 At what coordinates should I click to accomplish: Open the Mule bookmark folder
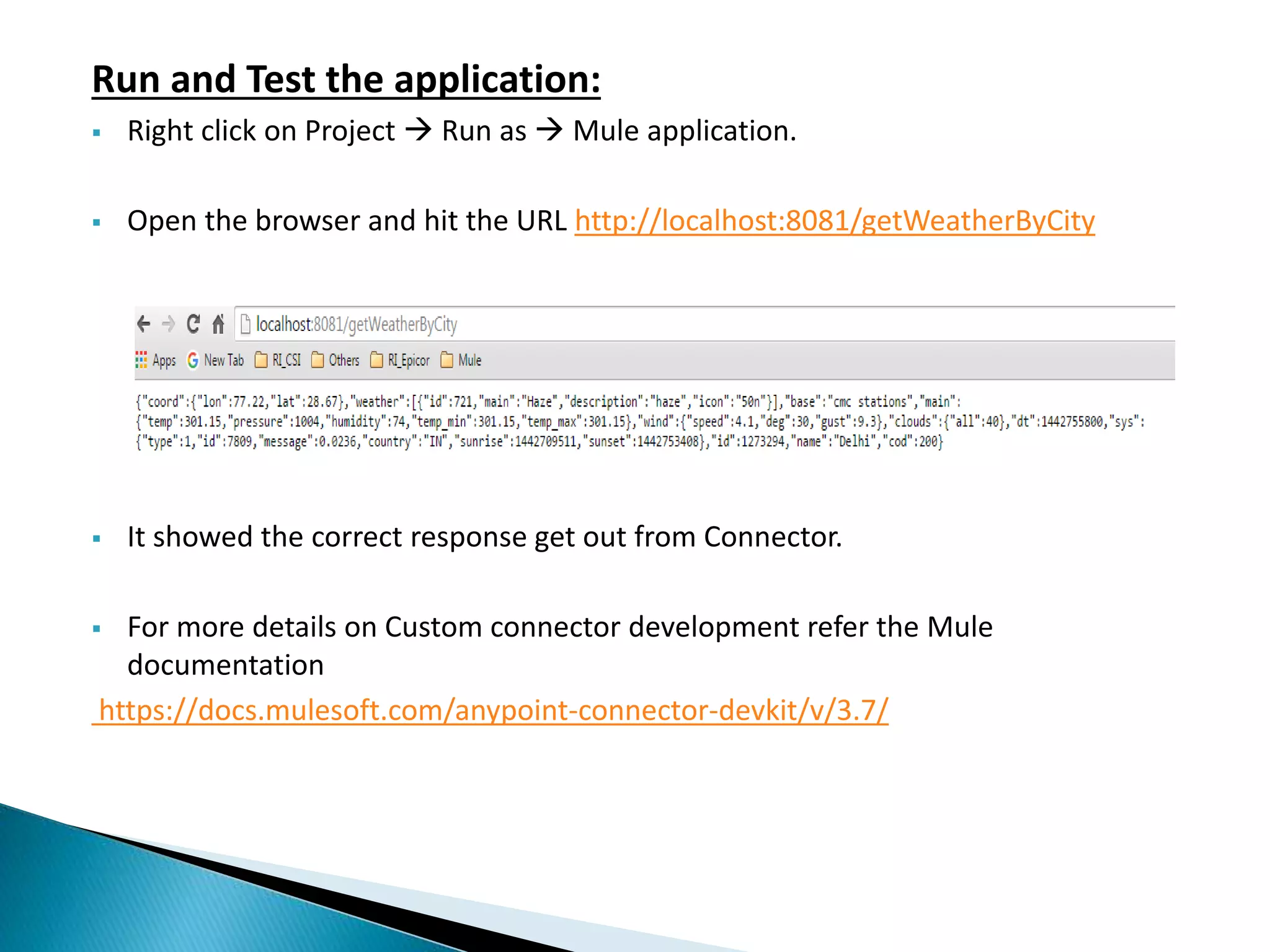point(461,360)
